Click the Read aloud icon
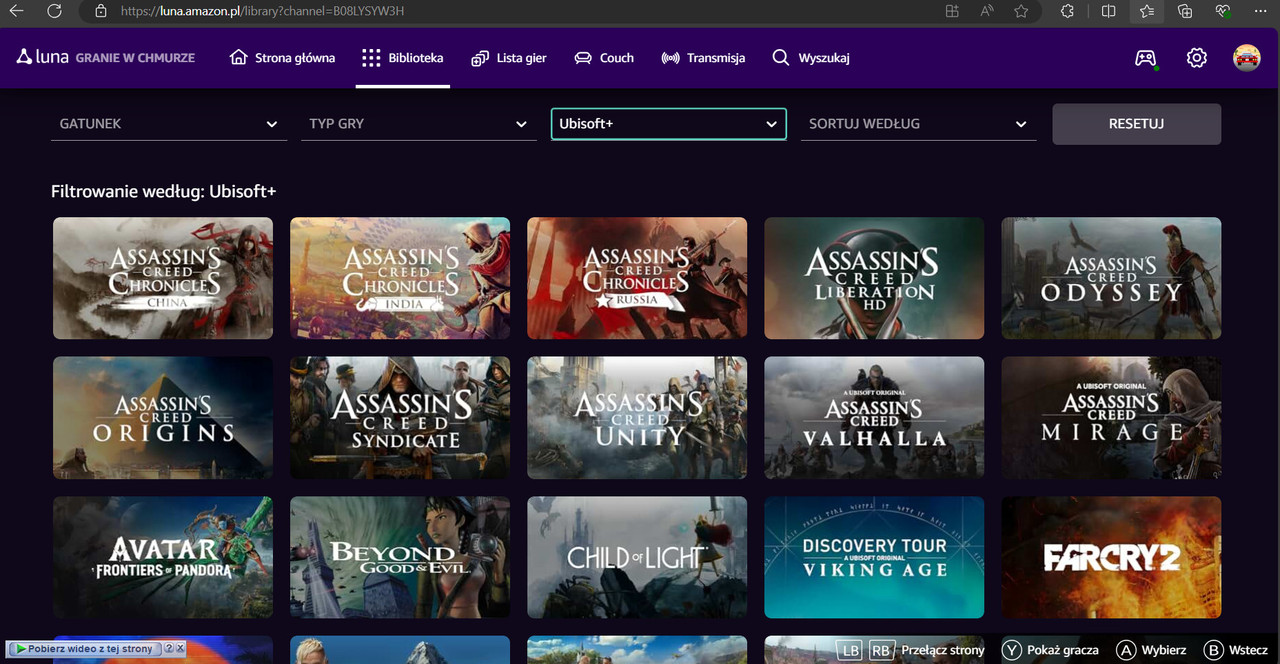This screenshot has width=1280, height=664. tap(987, 11)
